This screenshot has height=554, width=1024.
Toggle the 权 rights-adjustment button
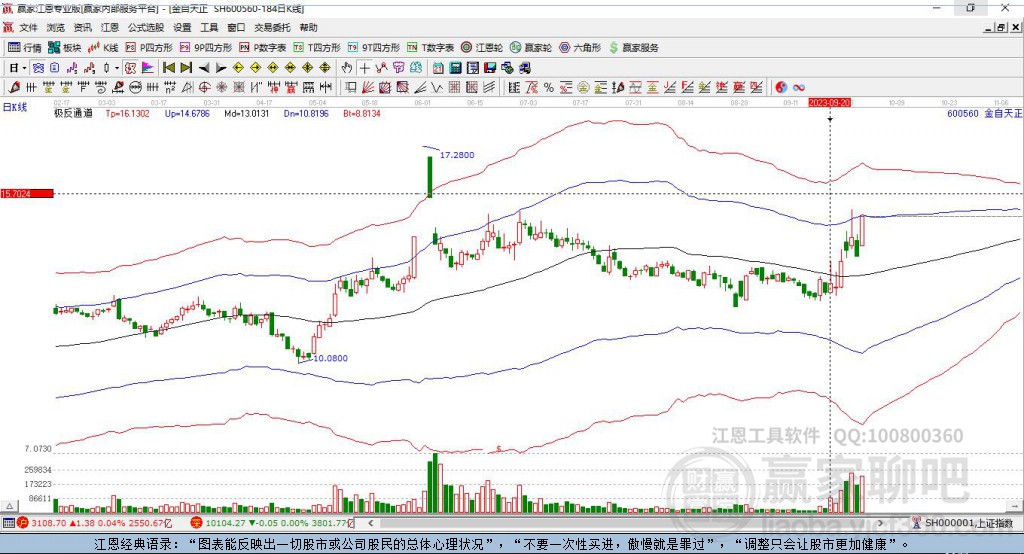[130, 68]
